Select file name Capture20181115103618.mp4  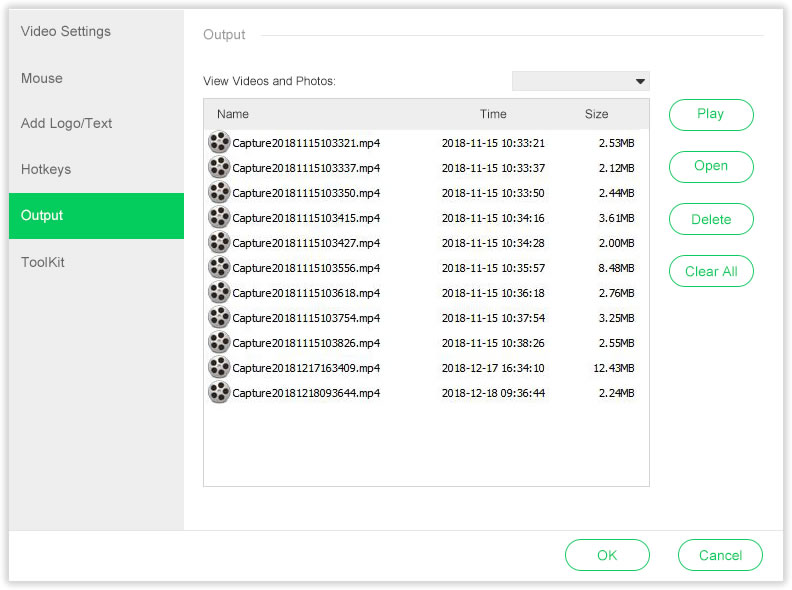tap(306, 293)
